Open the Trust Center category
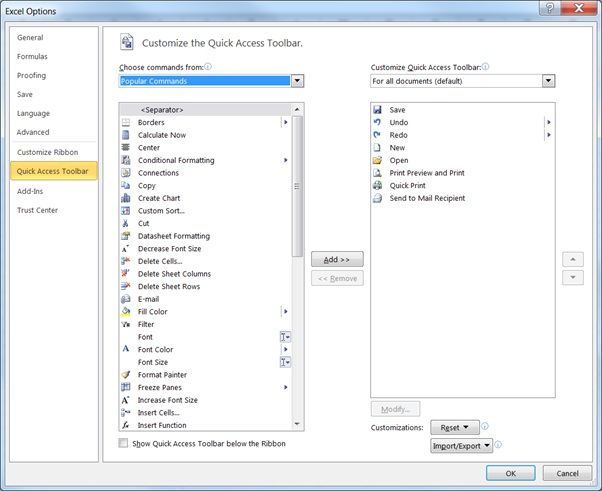602x491 pixels. coord(38,210)
